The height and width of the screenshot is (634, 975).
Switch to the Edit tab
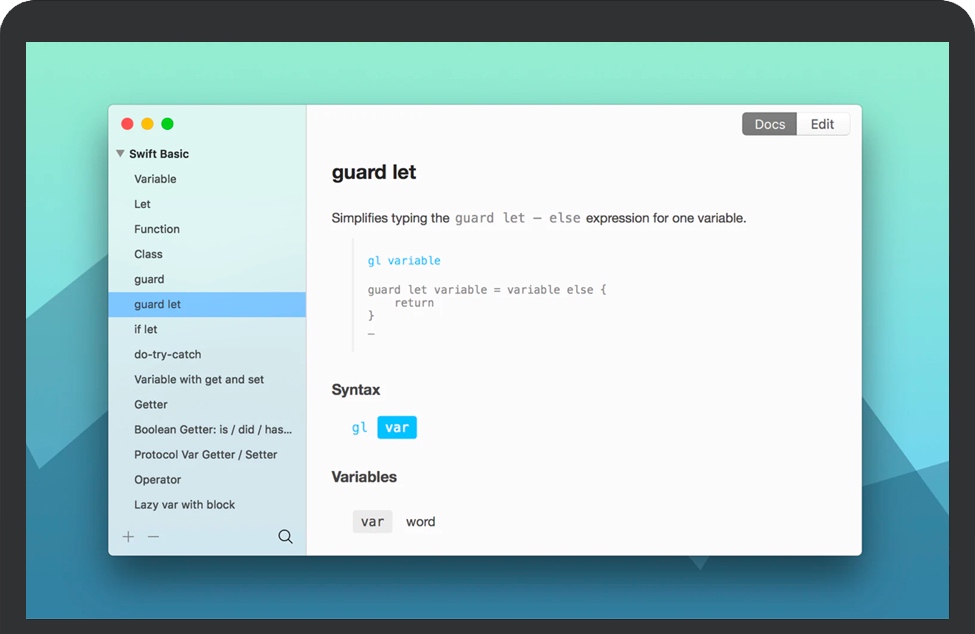click(x=822, y=124)
